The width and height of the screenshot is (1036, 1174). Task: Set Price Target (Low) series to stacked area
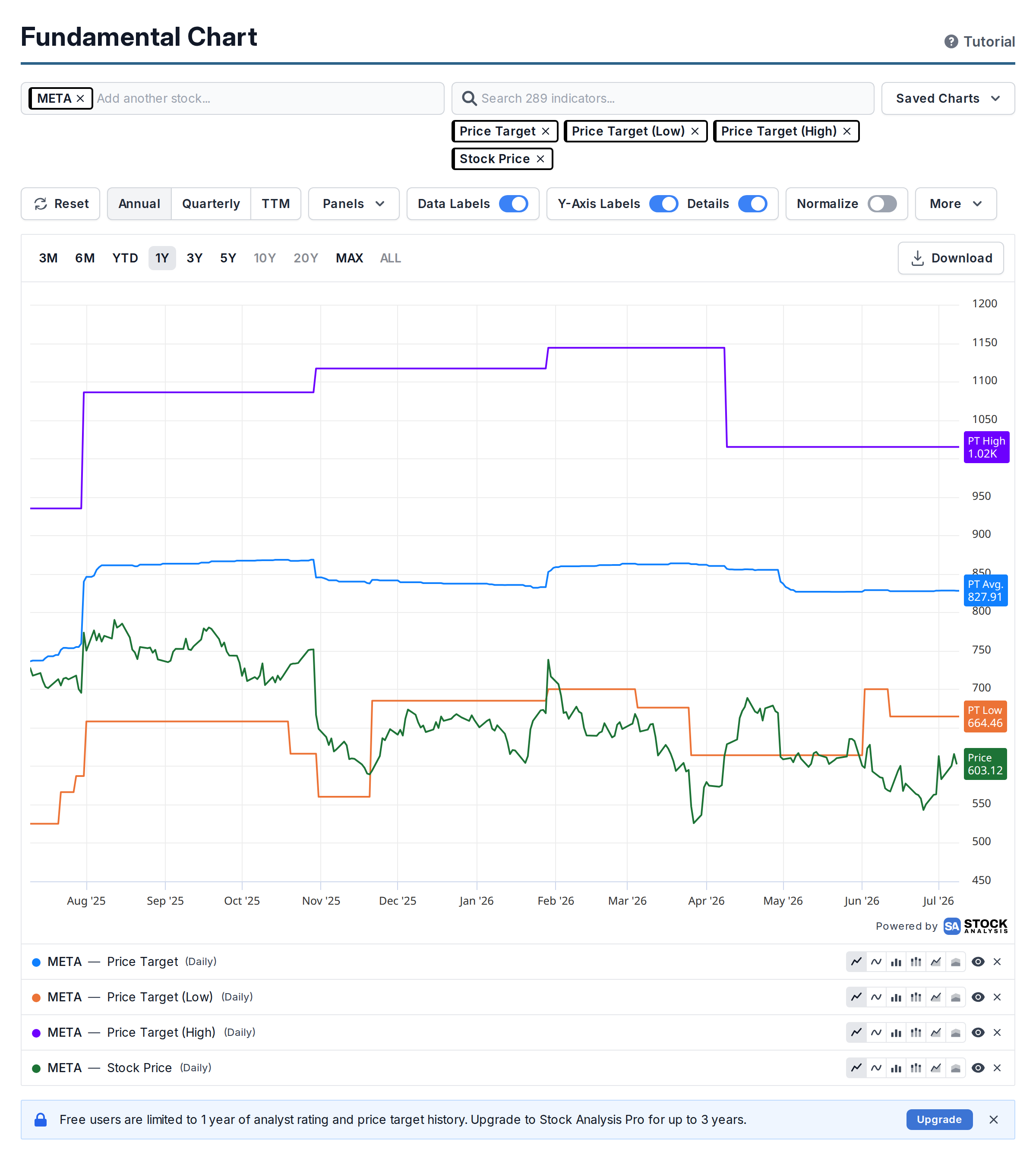(956, 997)
